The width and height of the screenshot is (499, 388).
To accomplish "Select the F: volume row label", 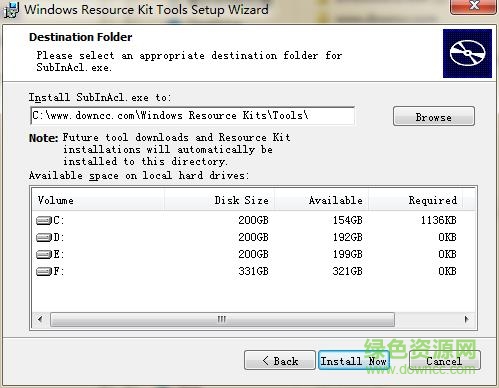I will click(59, 271).
